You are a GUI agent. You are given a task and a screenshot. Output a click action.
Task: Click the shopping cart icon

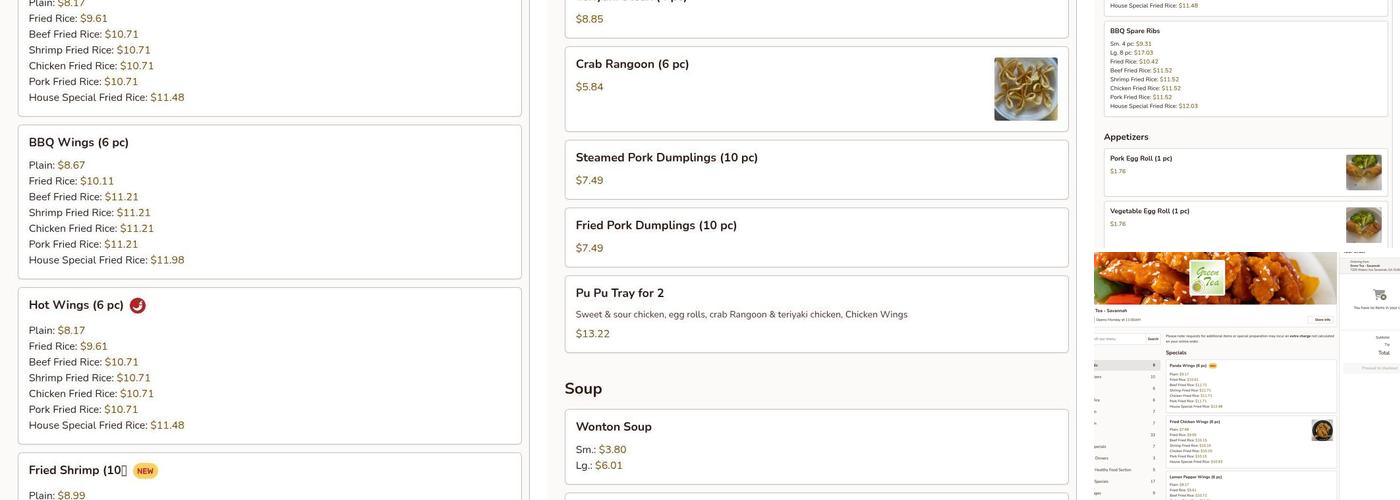pyautogui.click(x=1379, y=295)
